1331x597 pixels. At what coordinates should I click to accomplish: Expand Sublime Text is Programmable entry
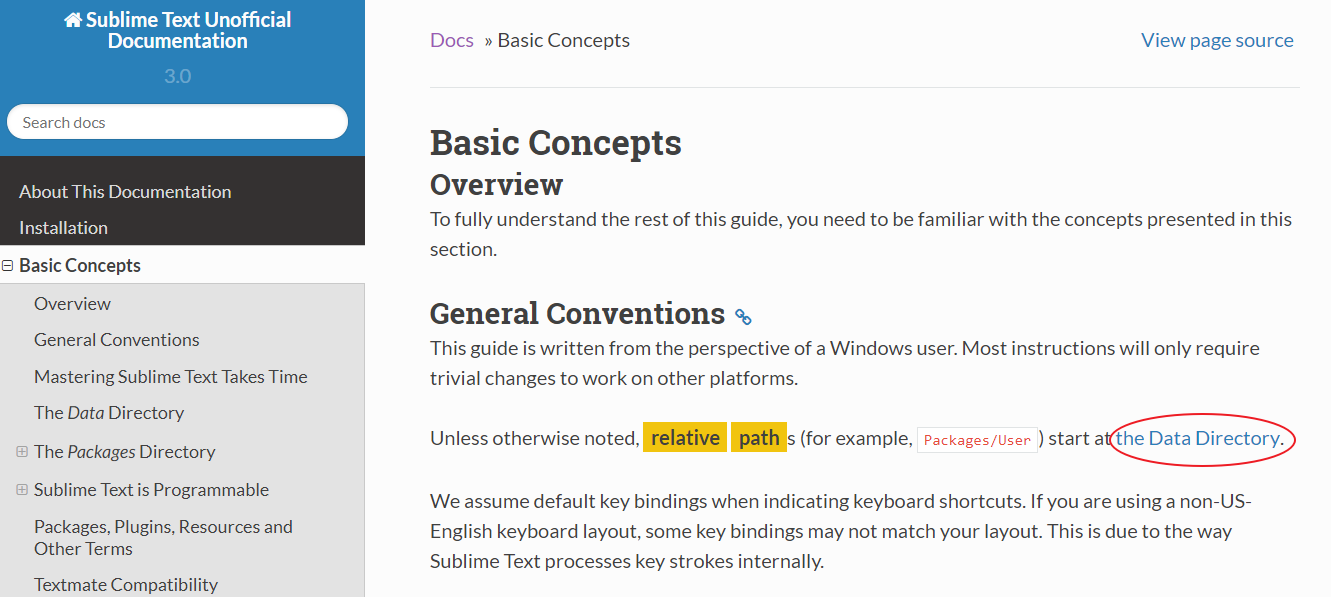coord(22,490)
